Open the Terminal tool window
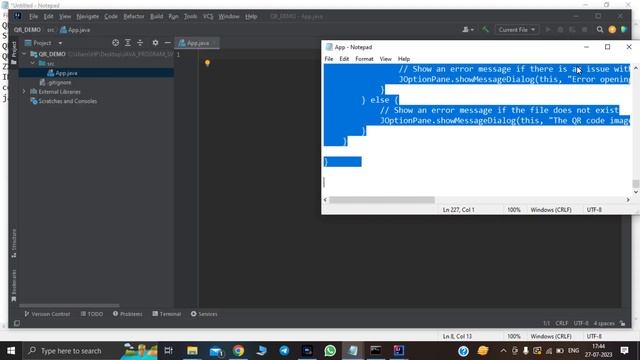Screen dimensions: 640x360 tap(167, 314)
